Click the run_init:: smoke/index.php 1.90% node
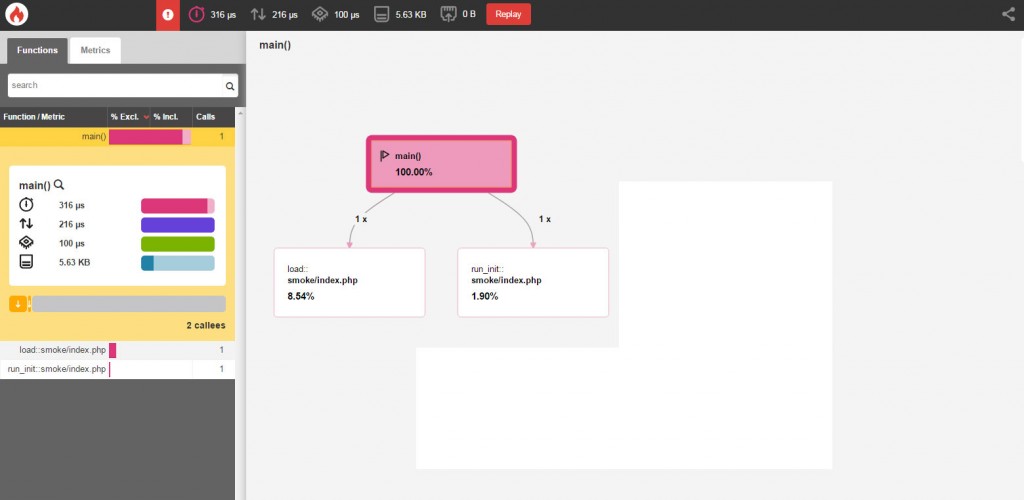This screenshot has width=1024, height=500. (x=533, y=282)
